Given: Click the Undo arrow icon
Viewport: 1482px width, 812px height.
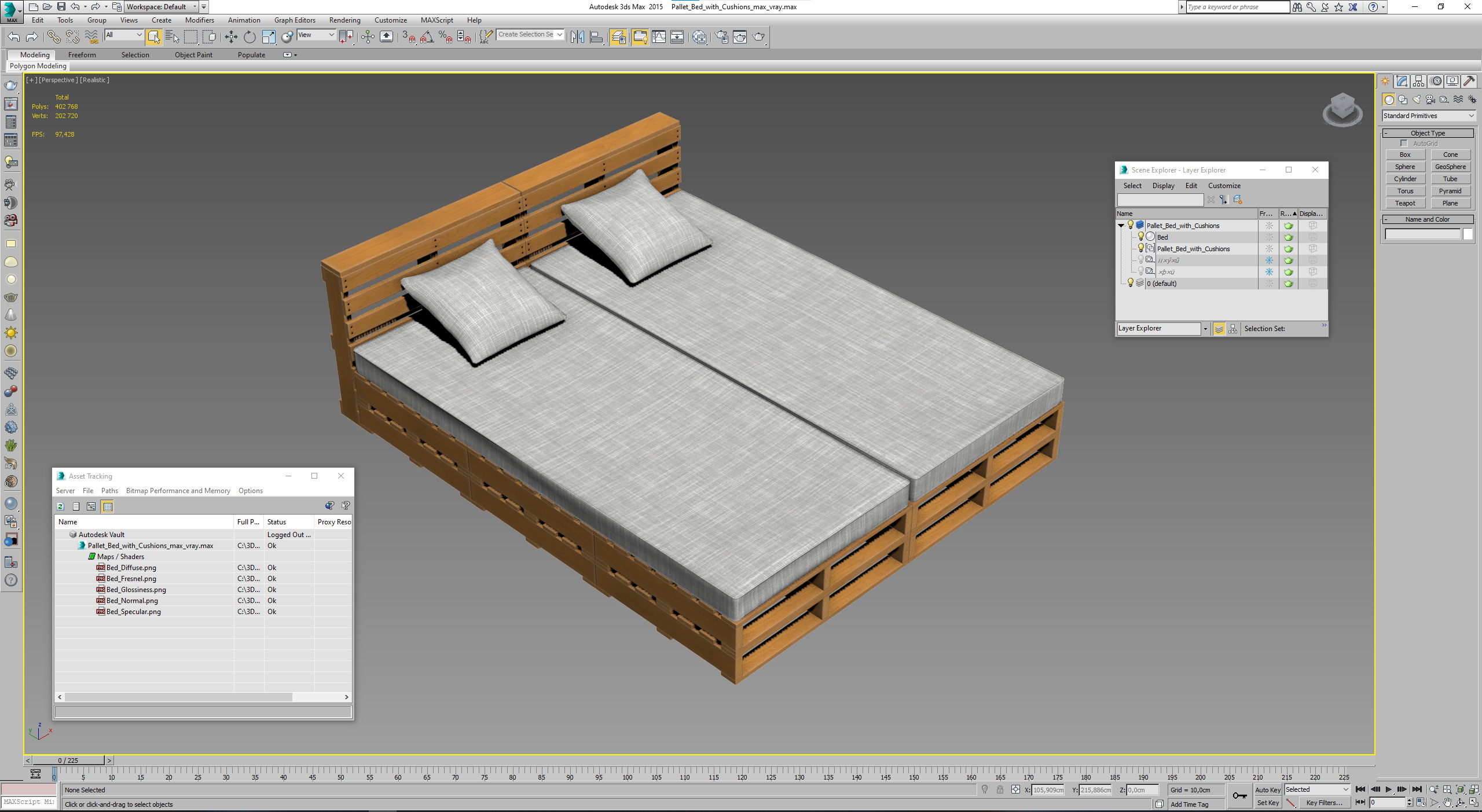Looking at the screenshot, I should (x=14, y=37).
